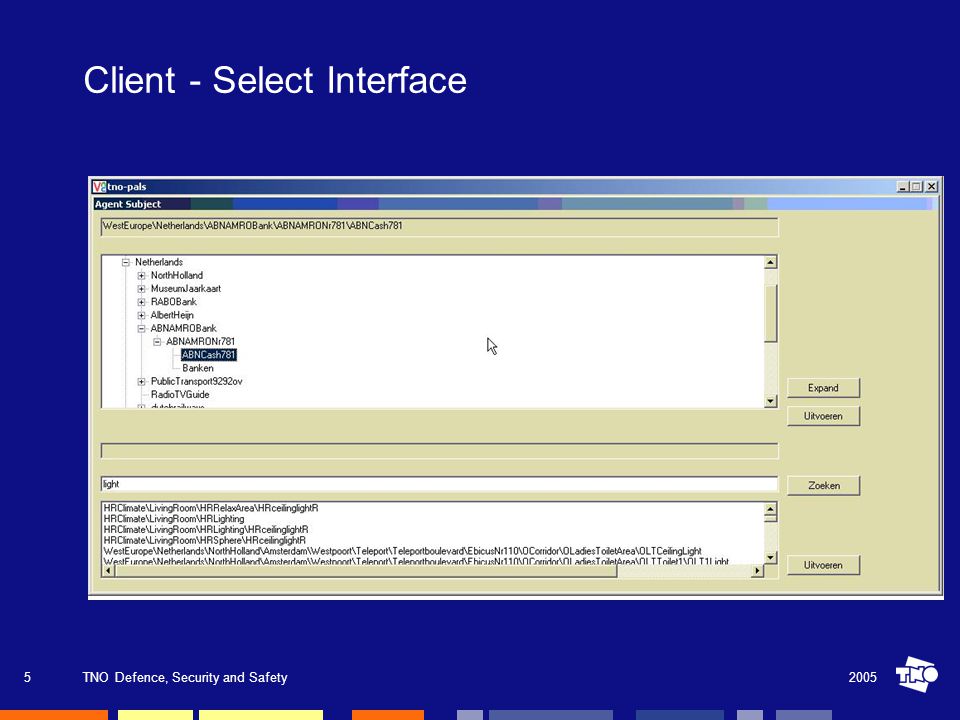
Task: Click the Agent Subject panel header
Action: (514, 204)
